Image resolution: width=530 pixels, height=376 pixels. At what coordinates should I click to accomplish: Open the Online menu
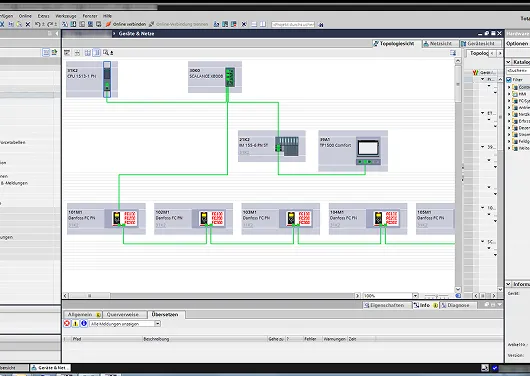point(25,16)
